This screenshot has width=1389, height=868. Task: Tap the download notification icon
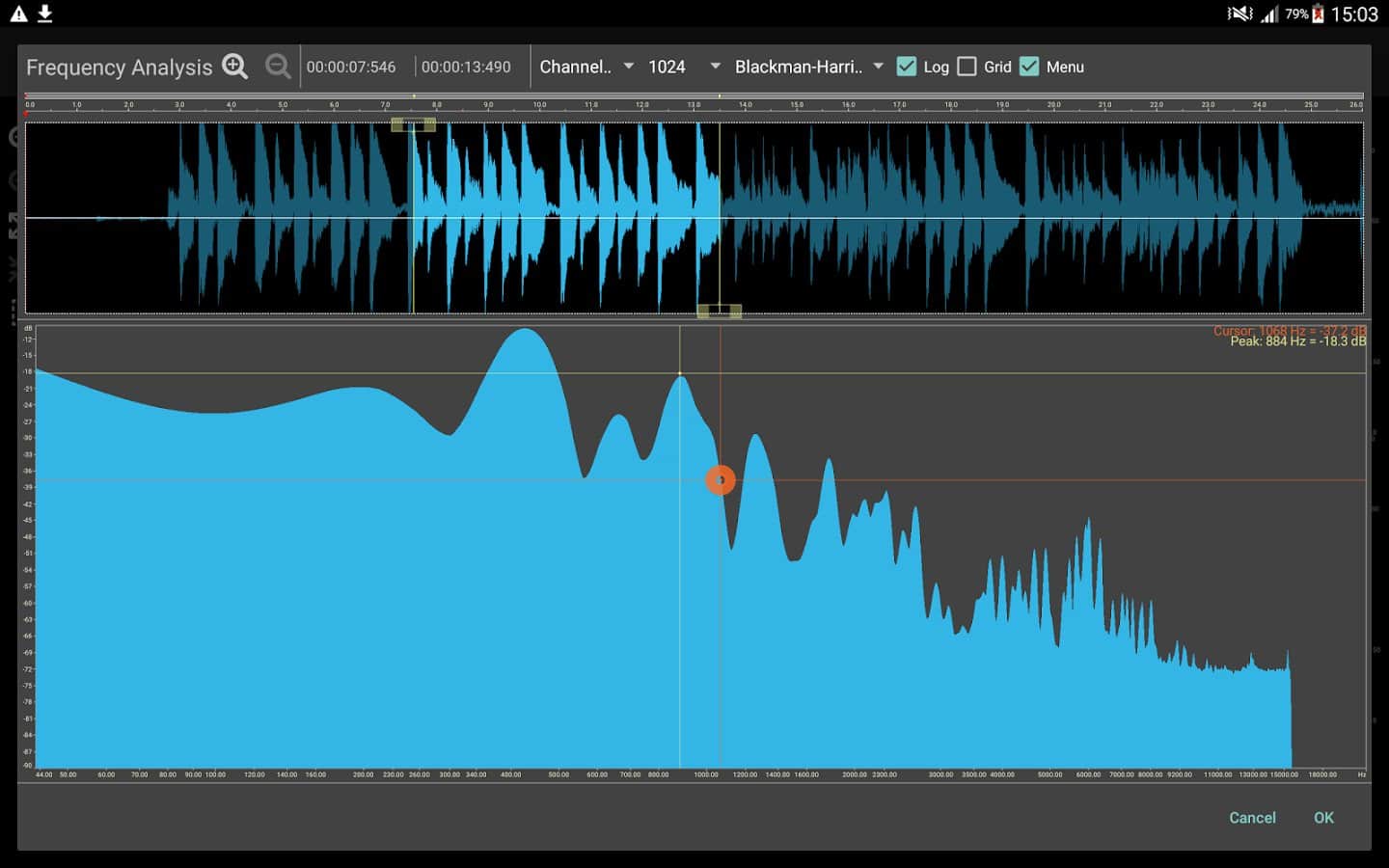[44, 14]
